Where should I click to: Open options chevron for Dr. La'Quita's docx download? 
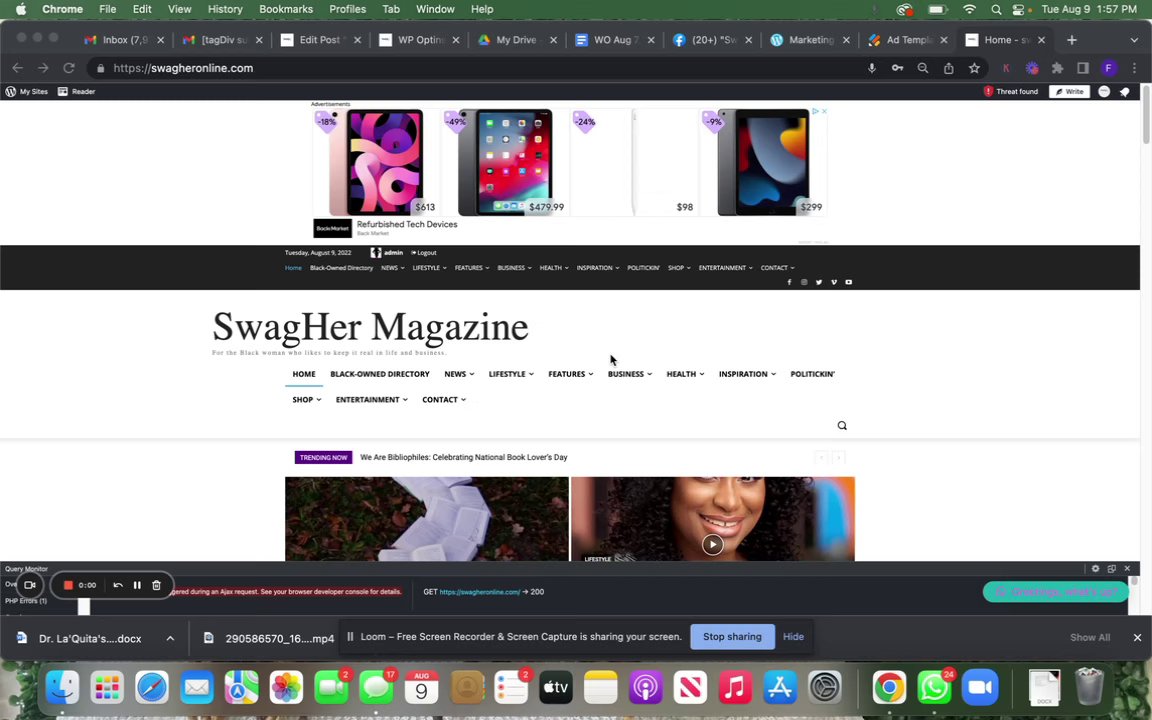click(x=170, y=638)
